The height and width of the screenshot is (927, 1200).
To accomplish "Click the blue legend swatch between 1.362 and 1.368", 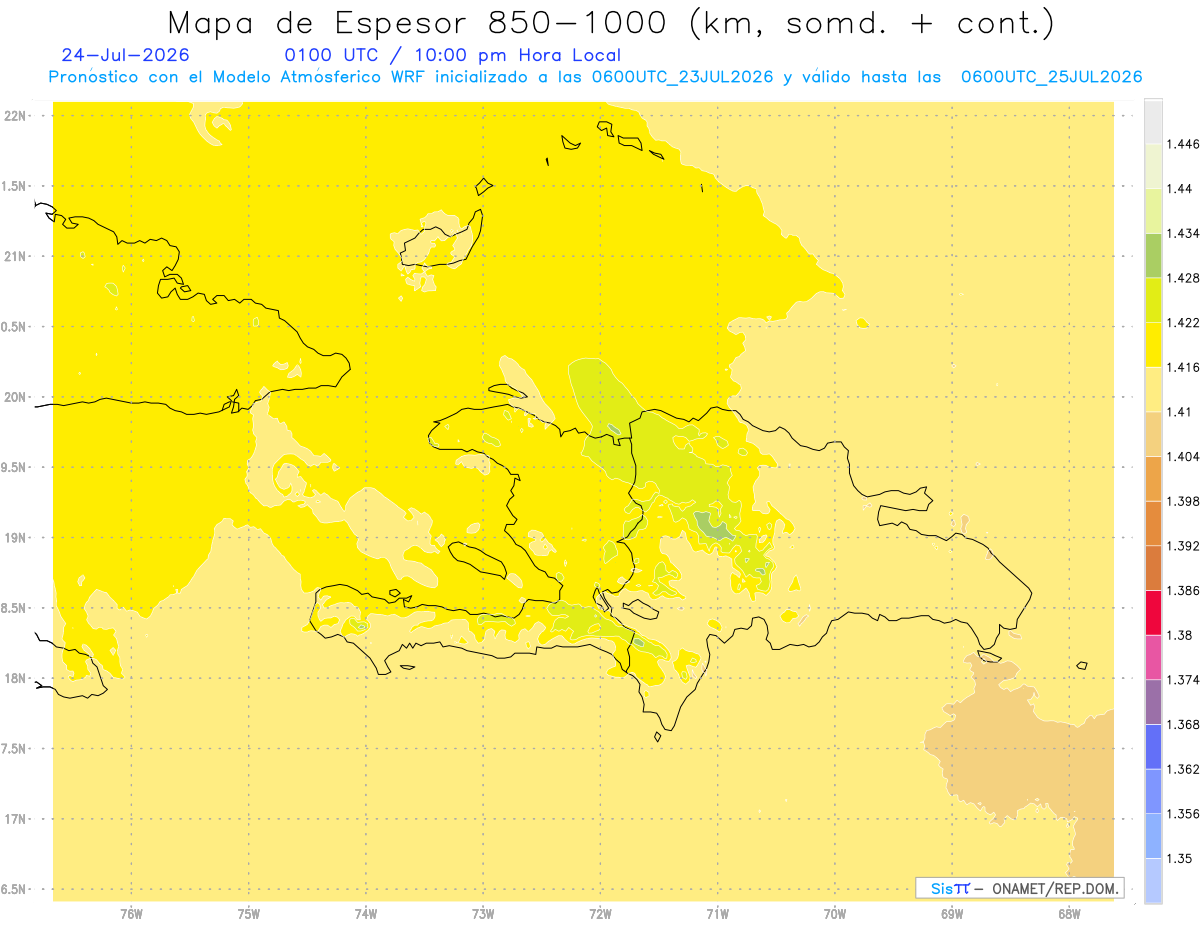I will click(x=1153, y=747).
